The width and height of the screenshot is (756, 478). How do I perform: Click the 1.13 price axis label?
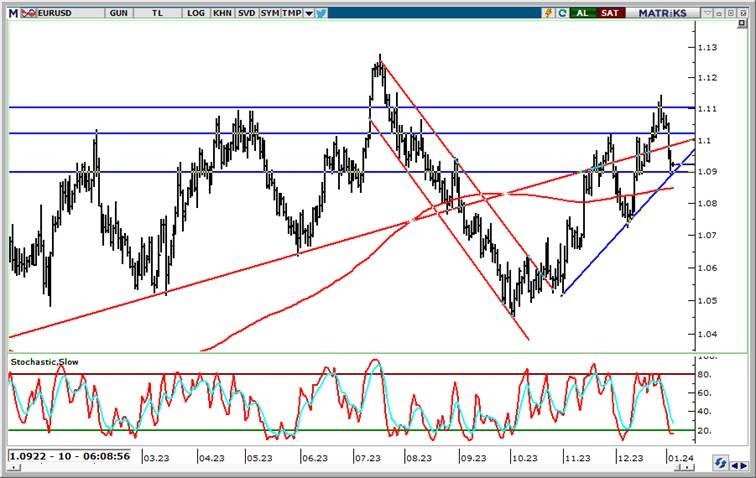tap(708, 47)
